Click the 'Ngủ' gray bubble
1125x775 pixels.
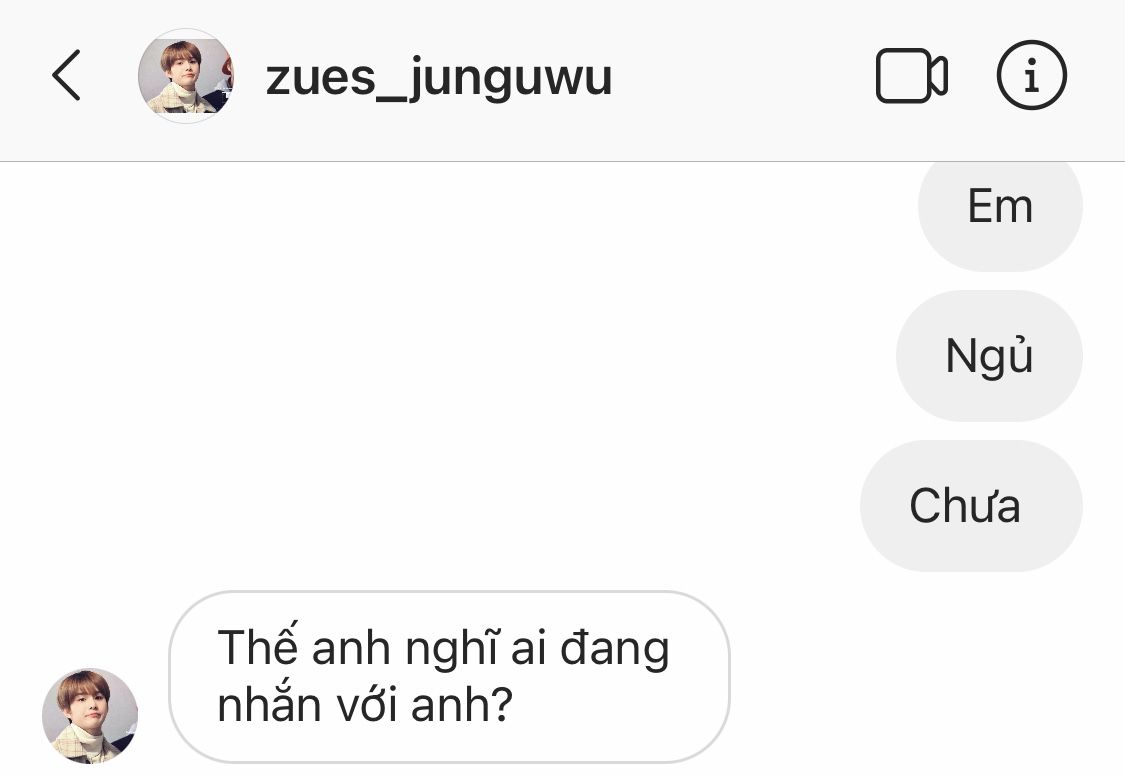(989, 356)
